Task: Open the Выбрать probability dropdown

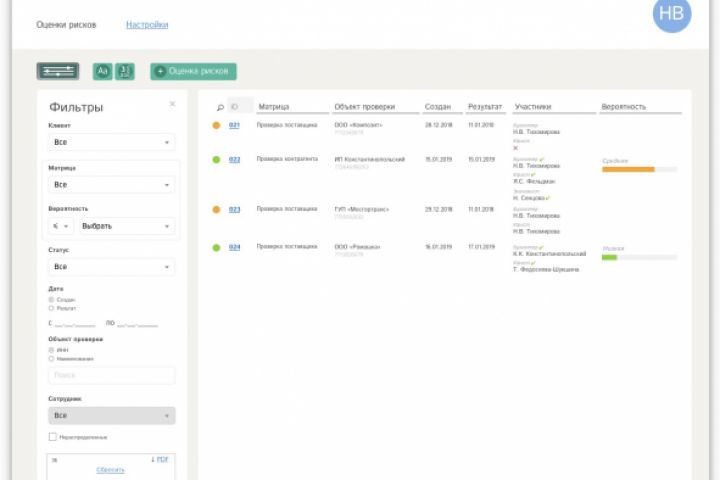Action: 127,226
